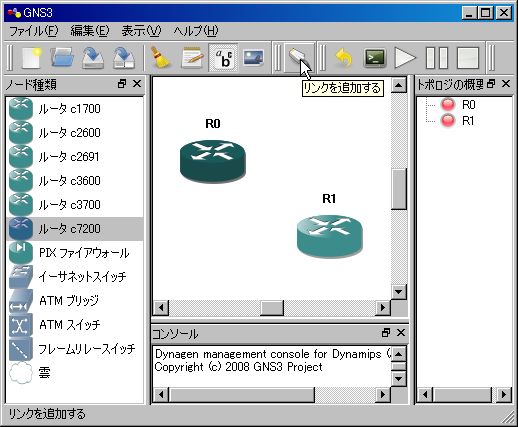Click router R0 on the canvas
Viewport: 518px width, 427px height.
tap(213, 161)
